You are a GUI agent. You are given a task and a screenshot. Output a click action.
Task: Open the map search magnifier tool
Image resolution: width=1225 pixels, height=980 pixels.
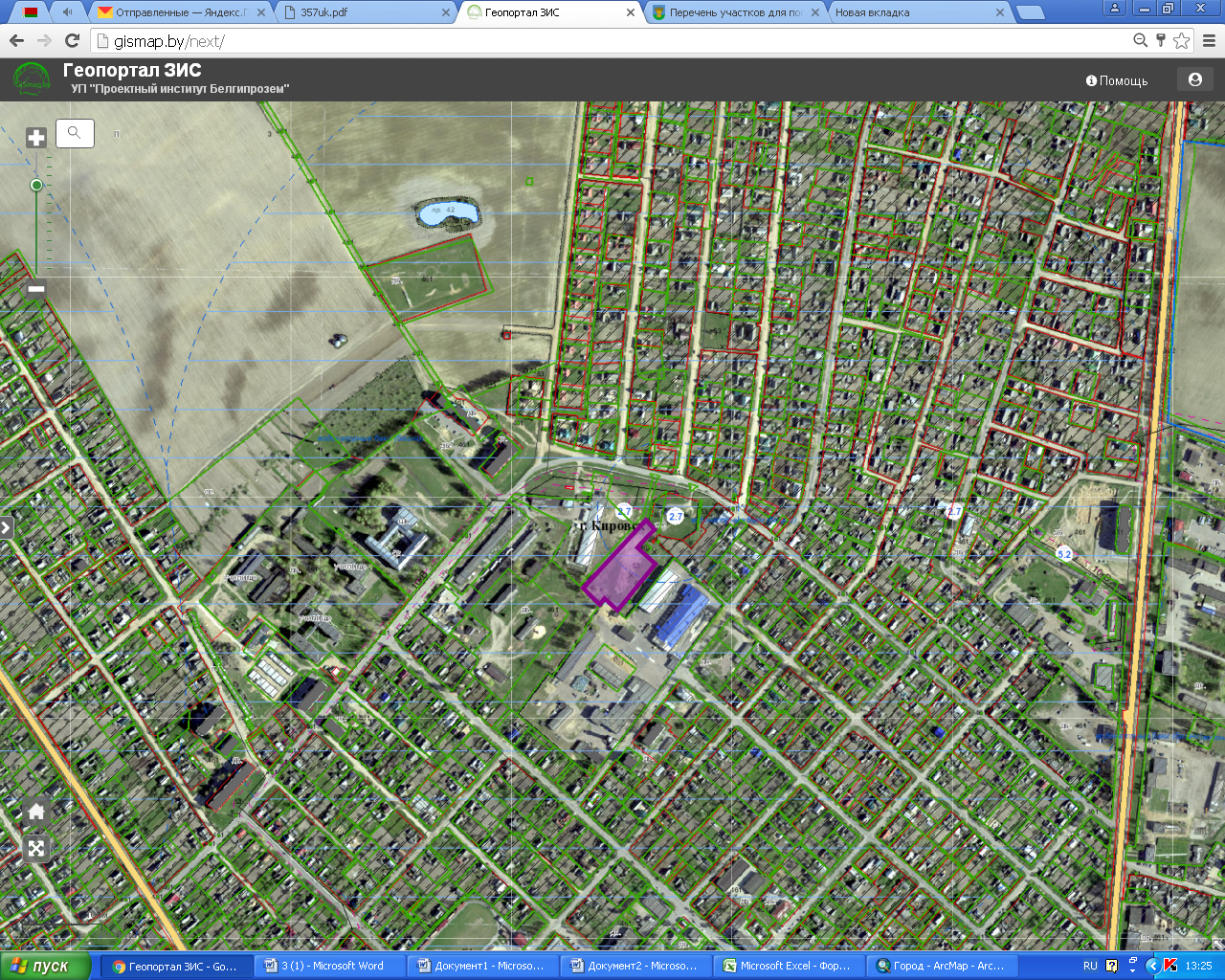[x=75, y=133]
